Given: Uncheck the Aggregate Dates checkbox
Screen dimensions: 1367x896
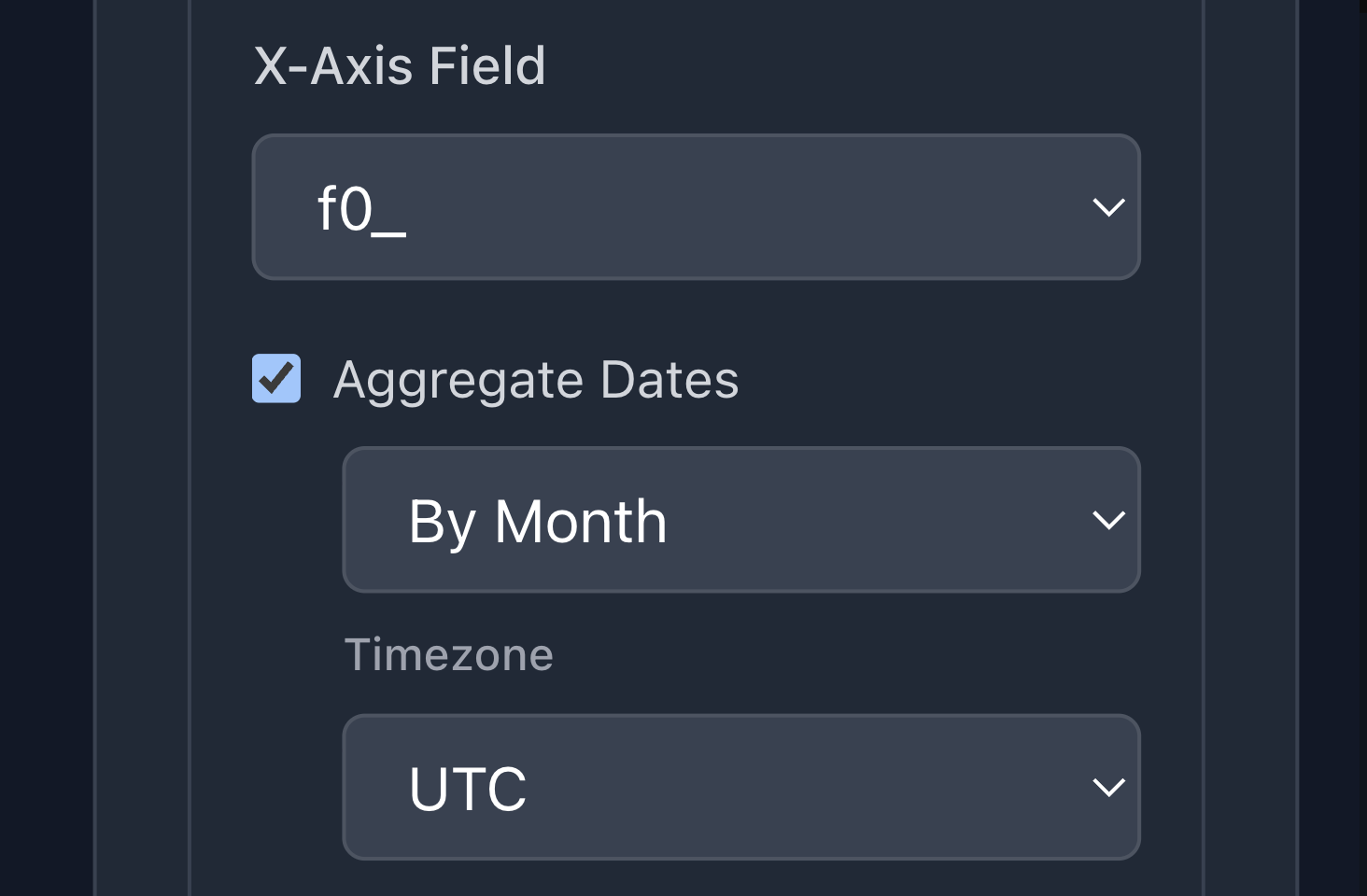Looking at the screenshot, I should pyautogui.click(x=276, y=379).
